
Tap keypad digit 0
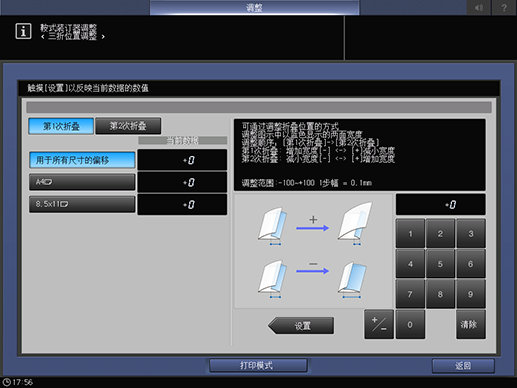pos(410,324)
